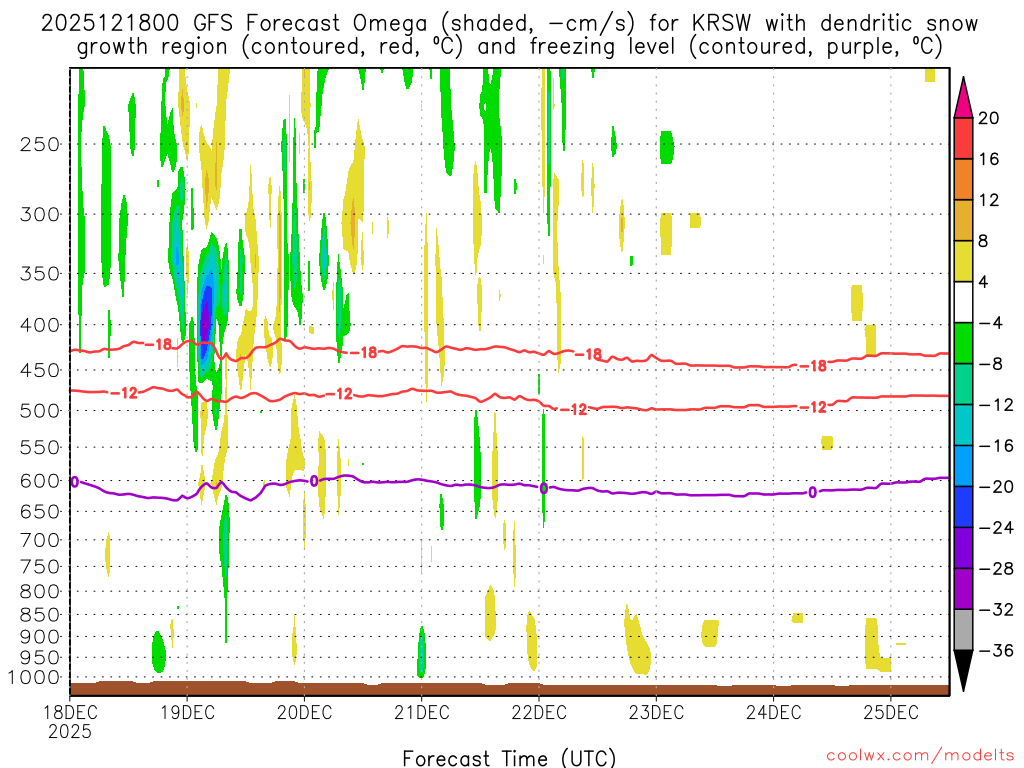Click the 400 pressure level label

pos(40,325)
